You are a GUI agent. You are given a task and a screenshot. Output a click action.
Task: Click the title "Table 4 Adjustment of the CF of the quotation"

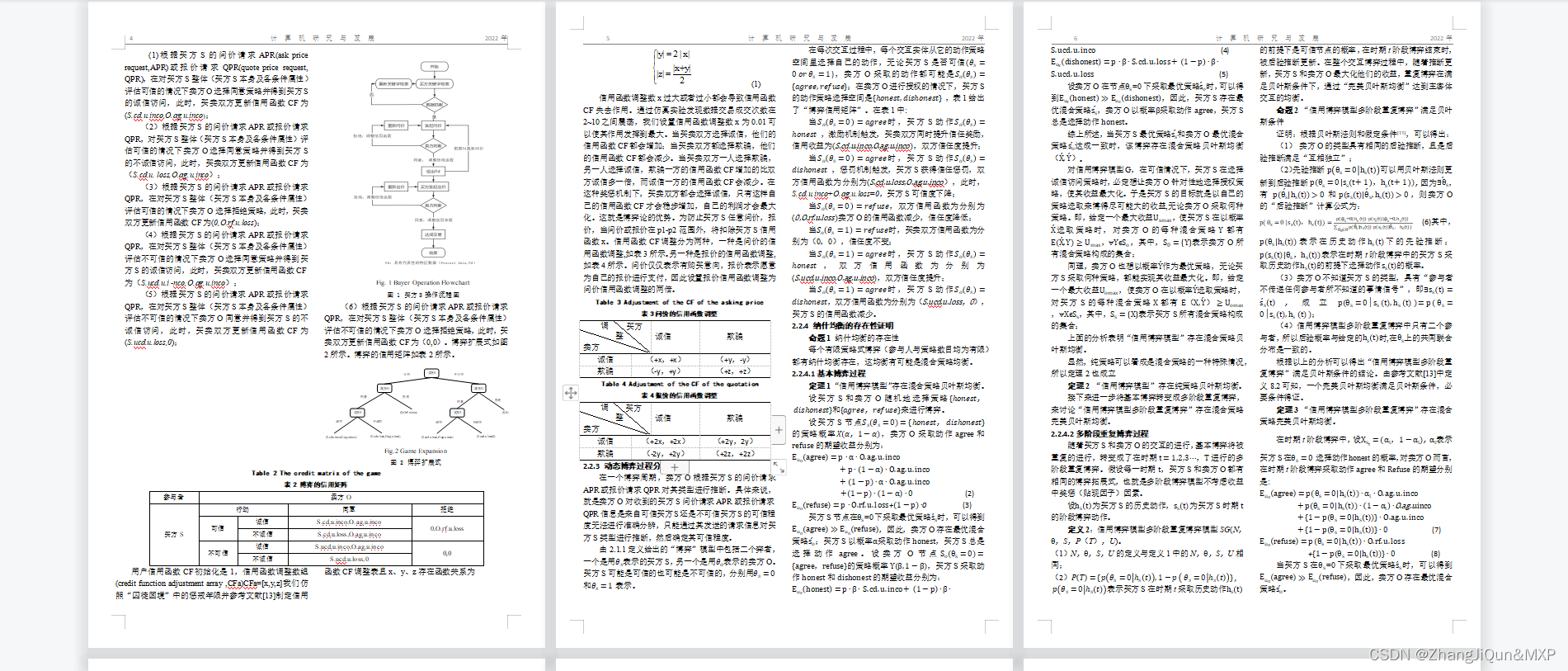[x=680, y=384]
